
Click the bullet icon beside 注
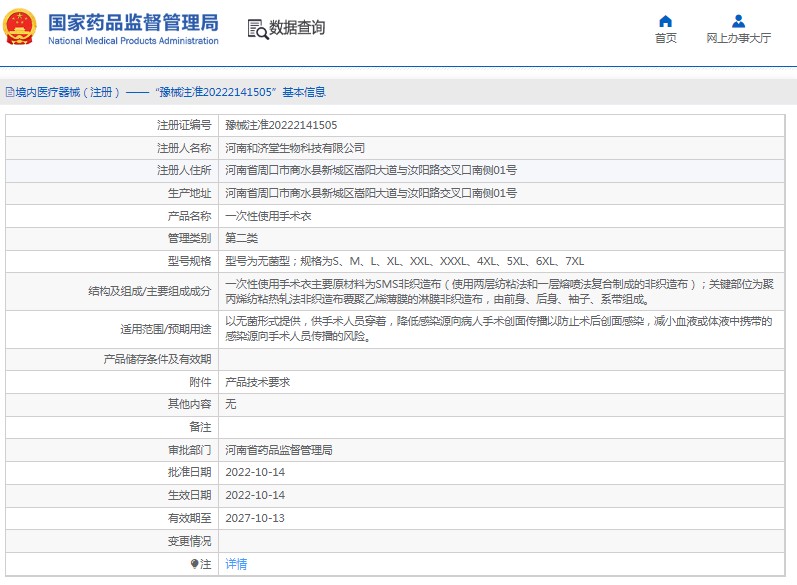[194, 564]
